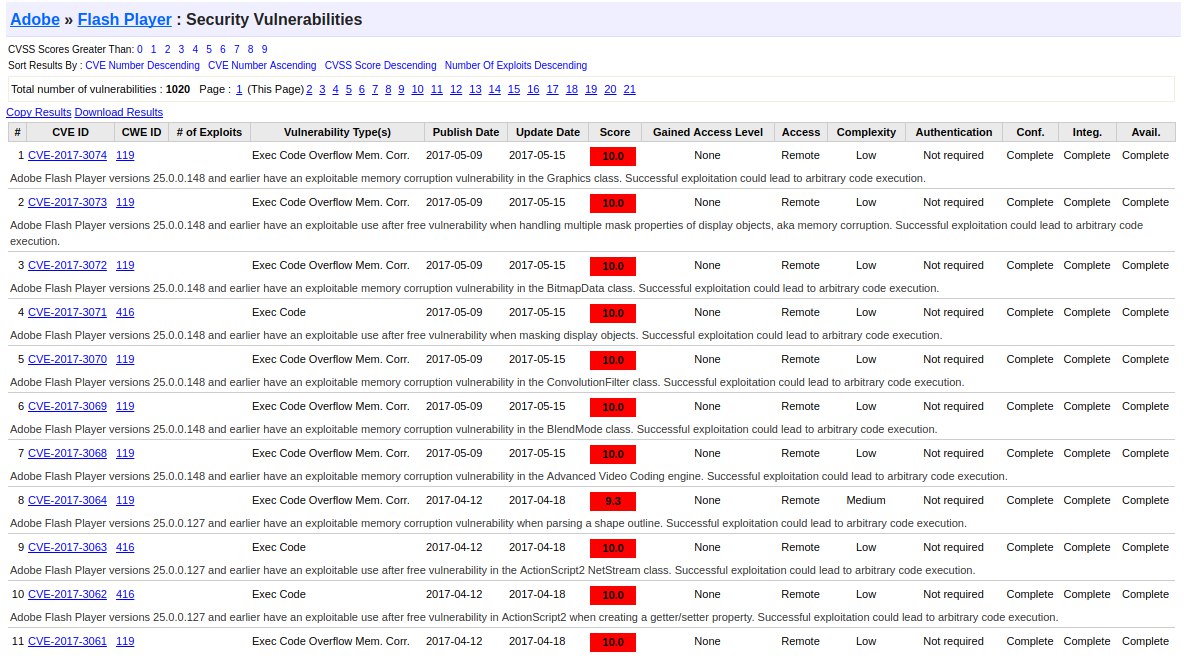The width and height of the screenshot is (1184, 660).
Task: Open CVE-2017-3074 details
Action: click(x=67, y=155)
